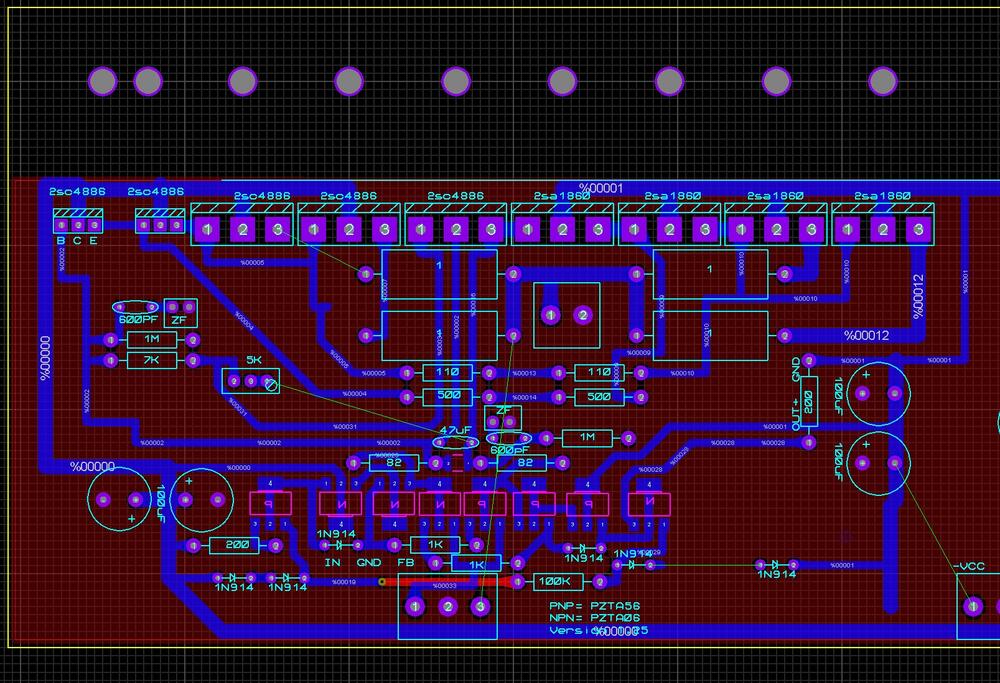1000x683 pixels.
Task: Select the ZF component next to 600PF
Action: [180, 313]
